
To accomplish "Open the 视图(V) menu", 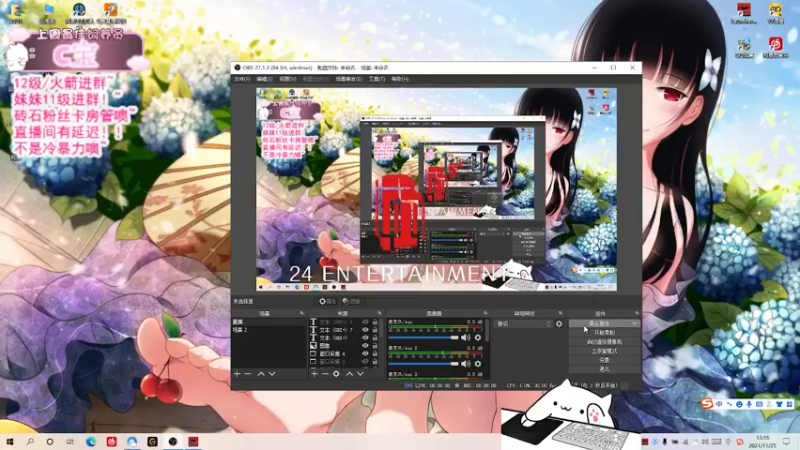I will click(288, 79).
